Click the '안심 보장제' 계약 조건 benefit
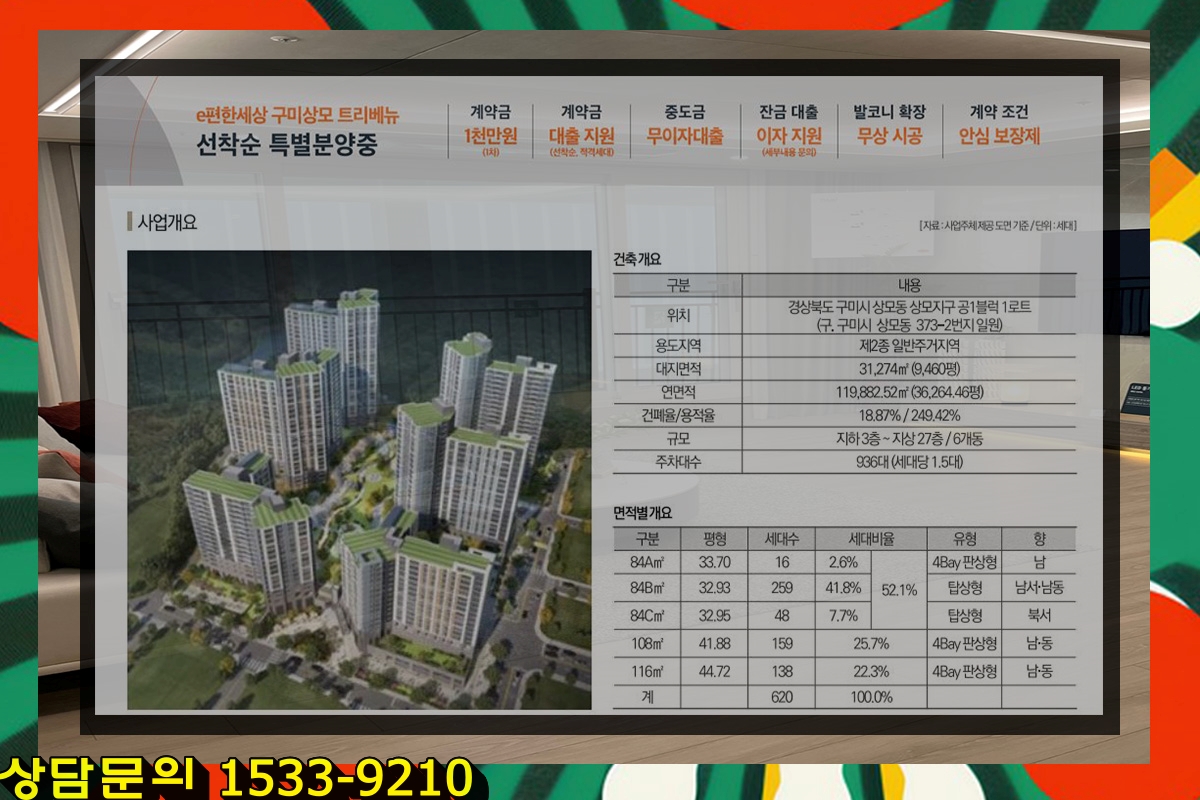 pyautogui.click(x=999, y=137)
